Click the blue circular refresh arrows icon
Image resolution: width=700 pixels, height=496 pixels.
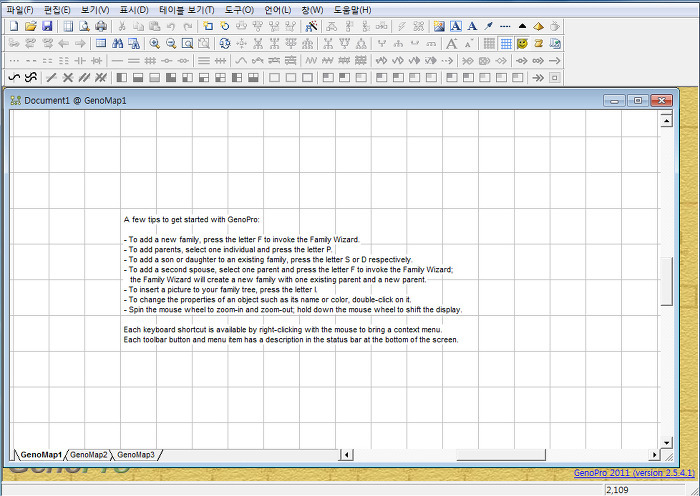pos(225,43)
